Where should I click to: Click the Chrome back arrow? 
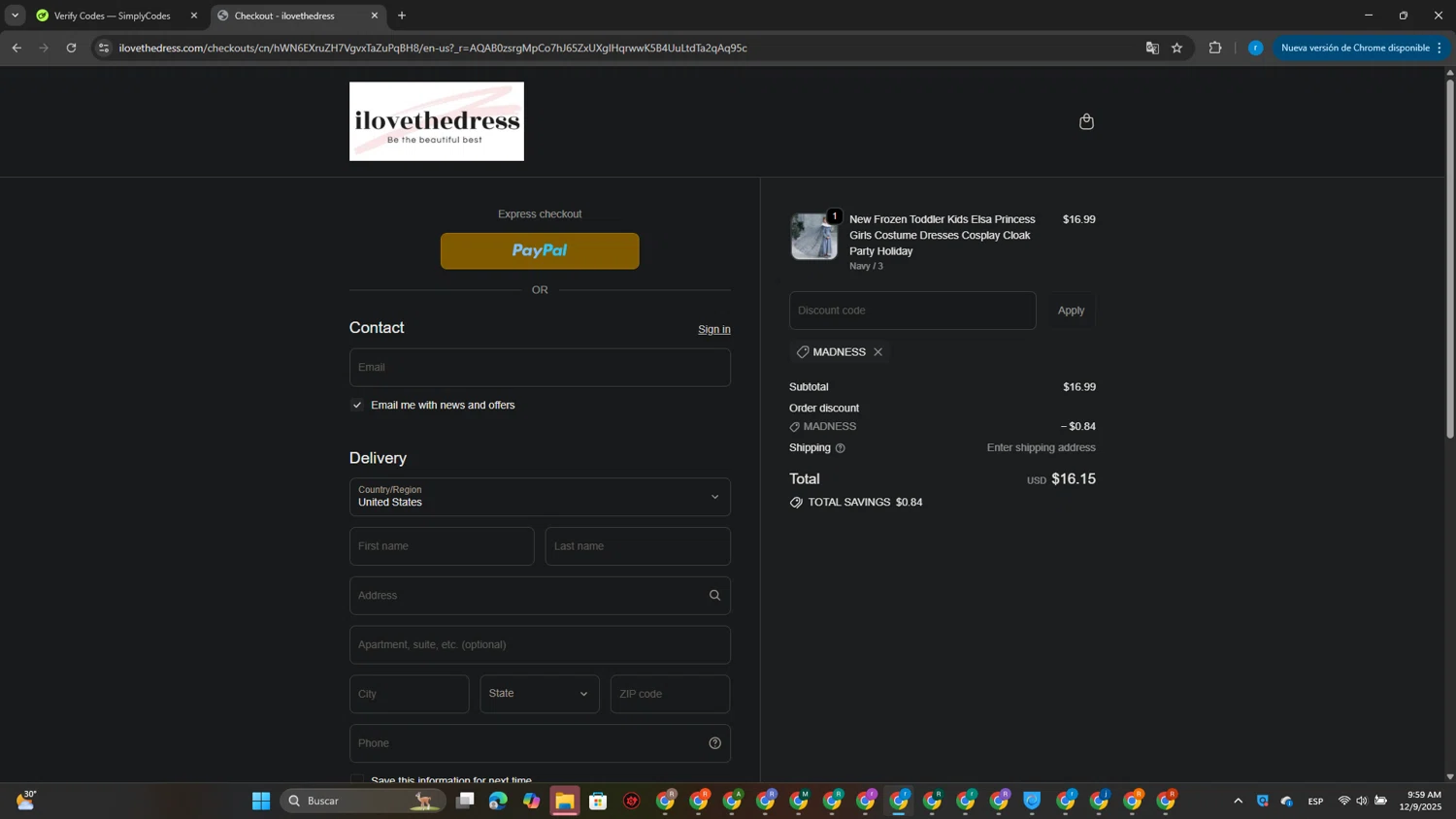17,48
